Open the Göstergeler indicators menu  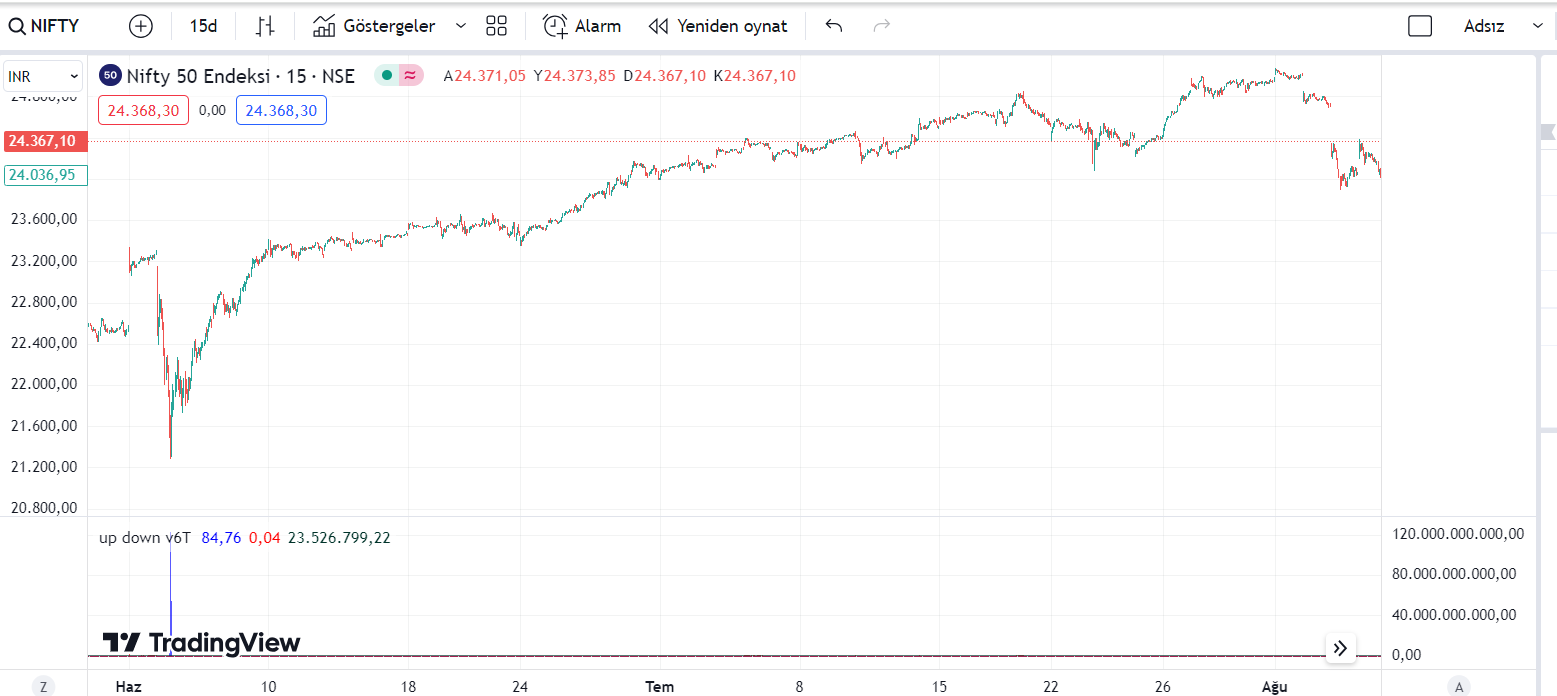(375, 26)
